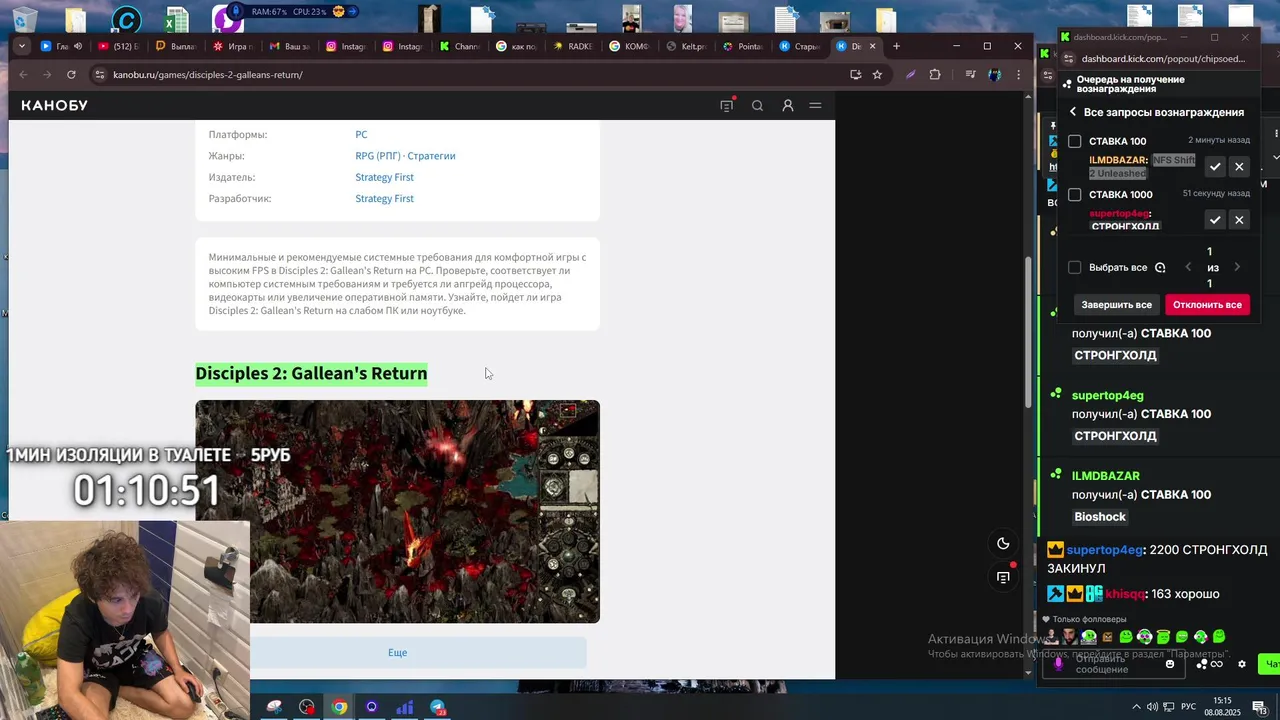Open the Kanobu news feed icon in the header
This screenshot has height=720, width=1280.
click(x=727, y=105)
